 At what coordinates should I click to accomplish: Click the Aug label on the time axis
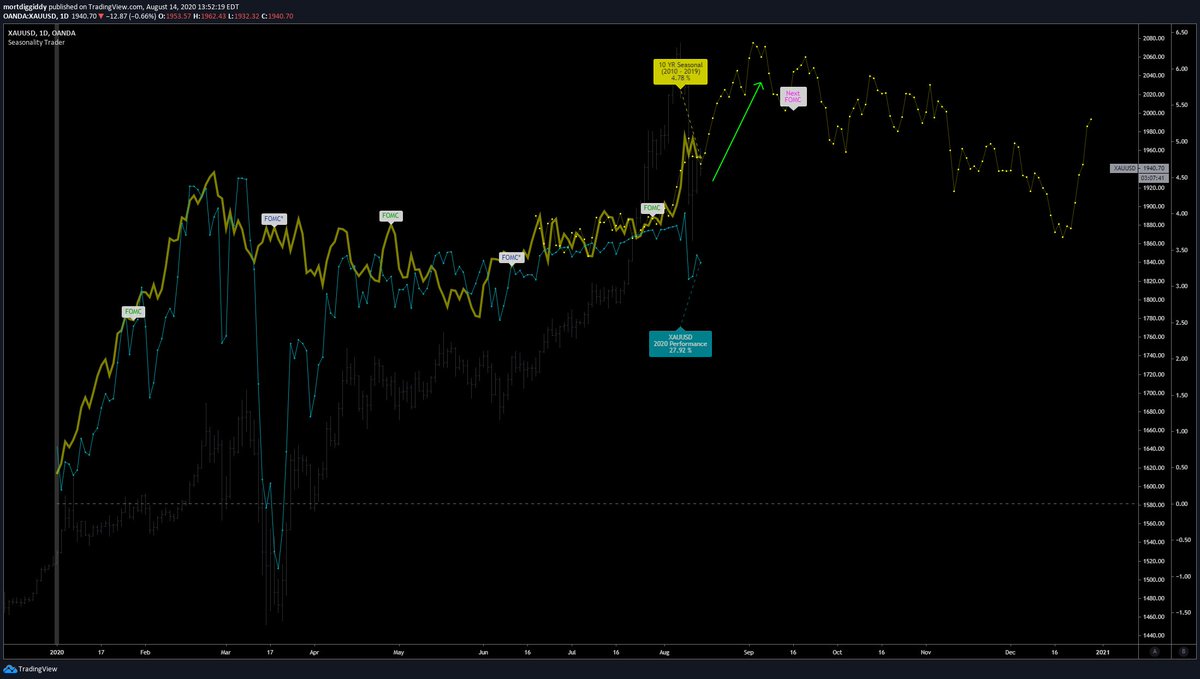pos(663,651)
